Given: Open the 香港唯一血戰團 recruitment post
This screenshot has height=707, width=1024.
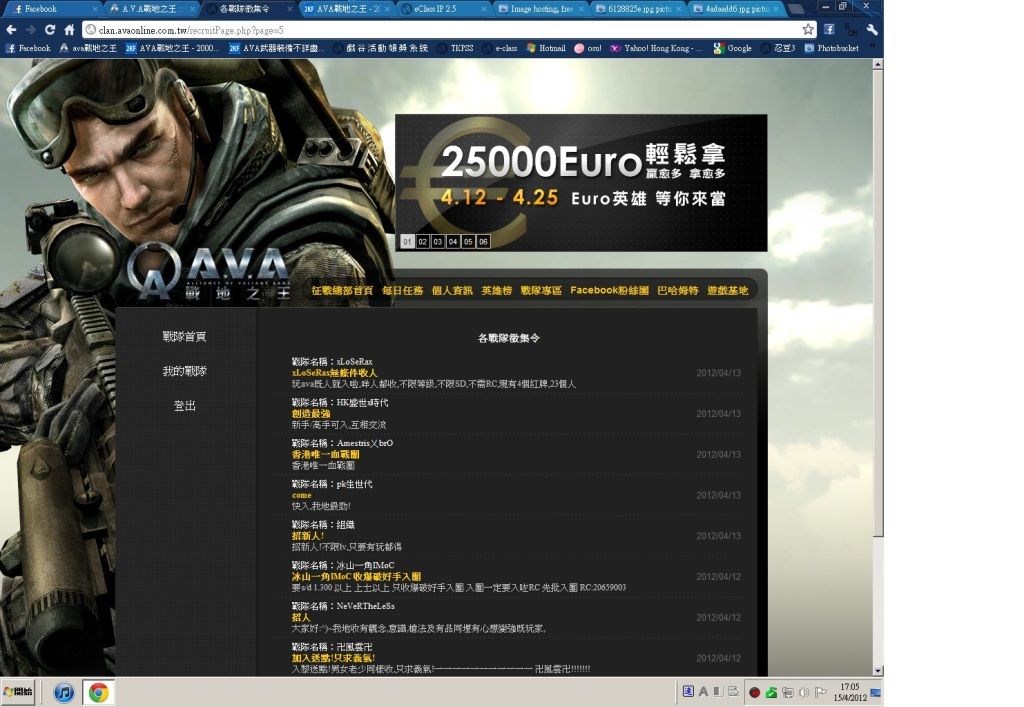Looking at the screenshot, I should coord(325,454).
